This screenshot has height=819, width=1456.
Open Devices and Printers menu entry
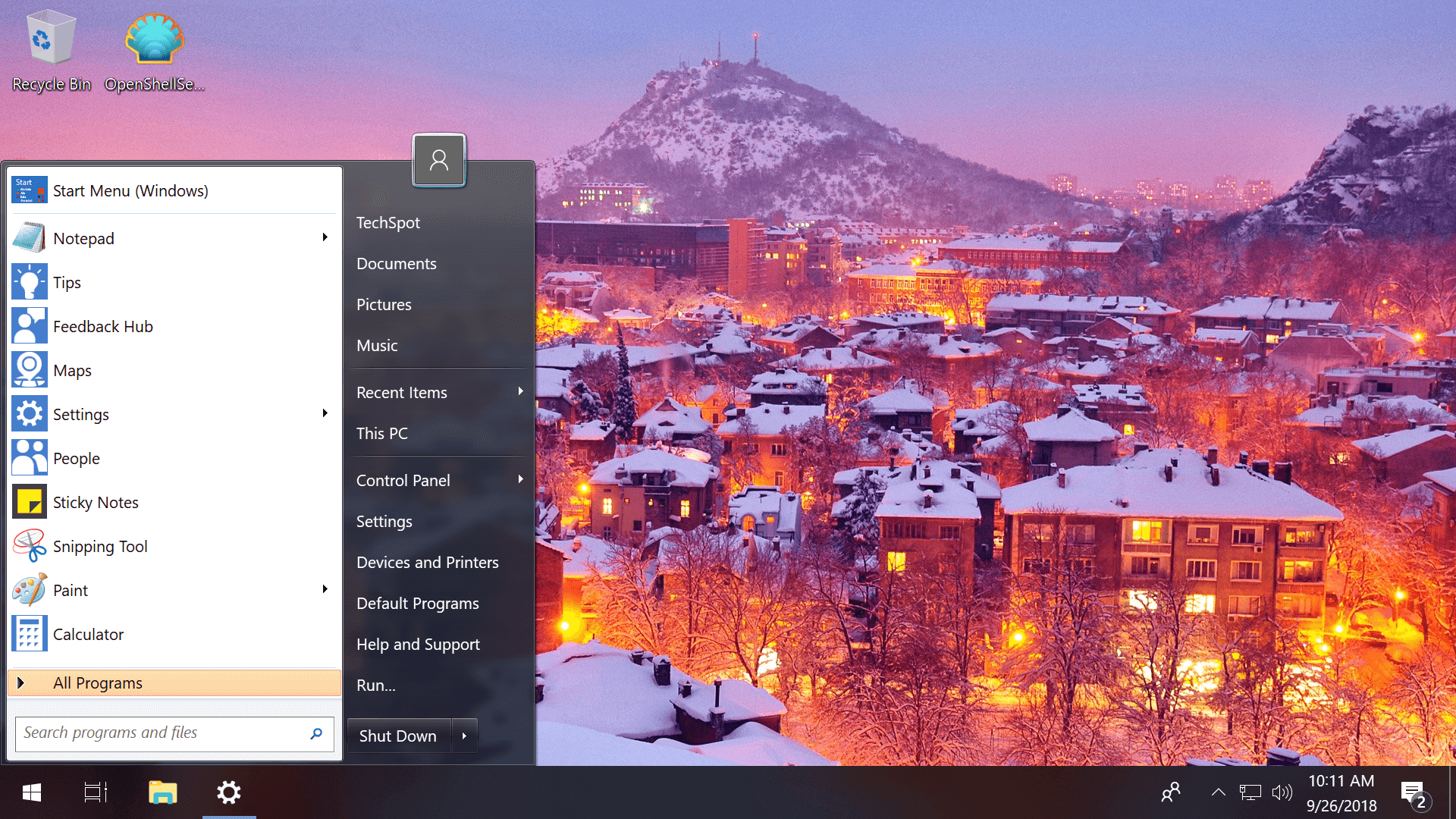pyautogui.click(x=427, y=562)
